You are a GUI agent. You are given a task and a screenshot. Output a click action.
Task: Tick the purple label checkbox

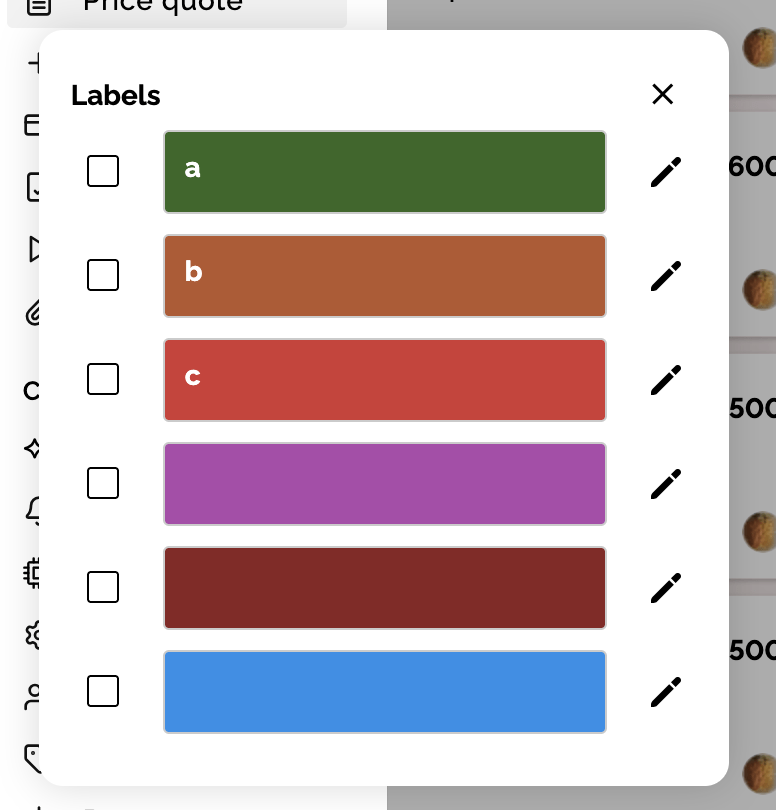point(103,483)
